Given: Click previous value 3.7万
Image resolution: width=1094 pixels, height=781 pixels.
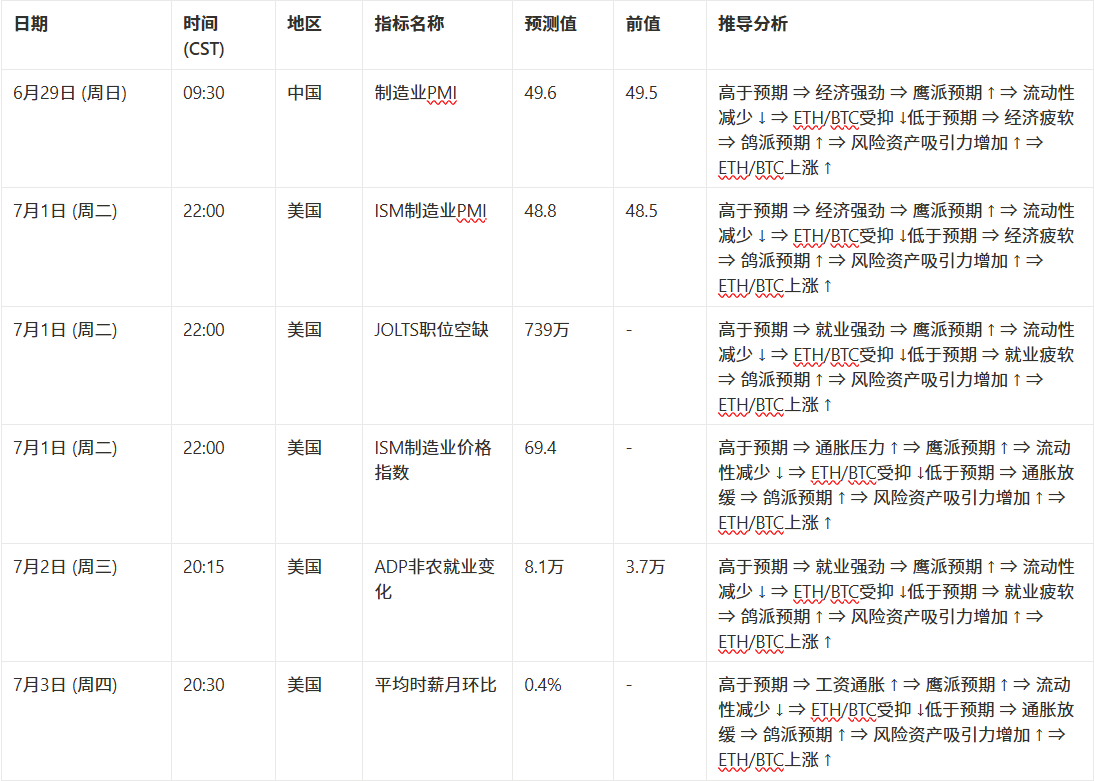Looking at the screenshot, I should pyautogui.click(x=645, y=567).
